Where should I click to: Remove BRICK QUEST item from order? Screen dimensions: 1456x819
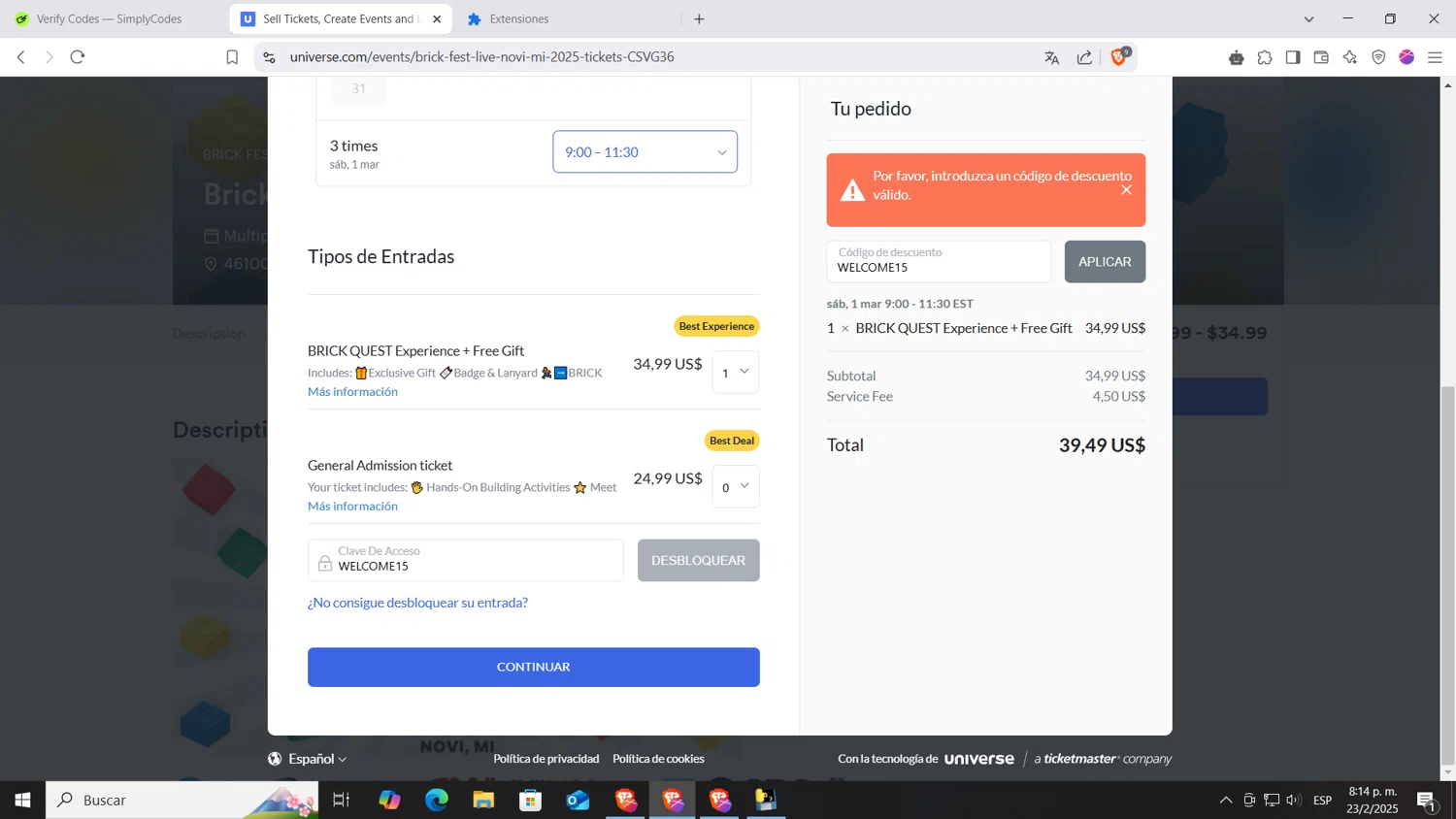tap(844, 329)
